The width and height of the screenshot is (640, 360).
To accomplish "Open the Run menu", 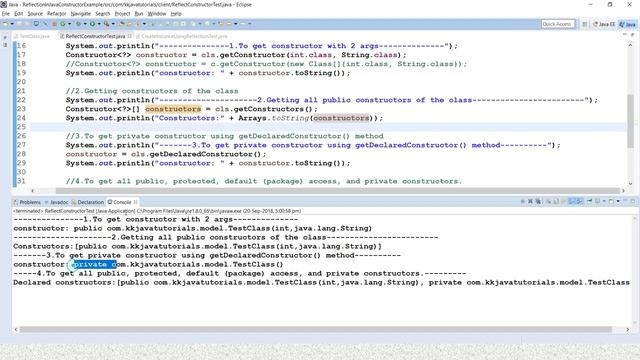I will 139,13.
